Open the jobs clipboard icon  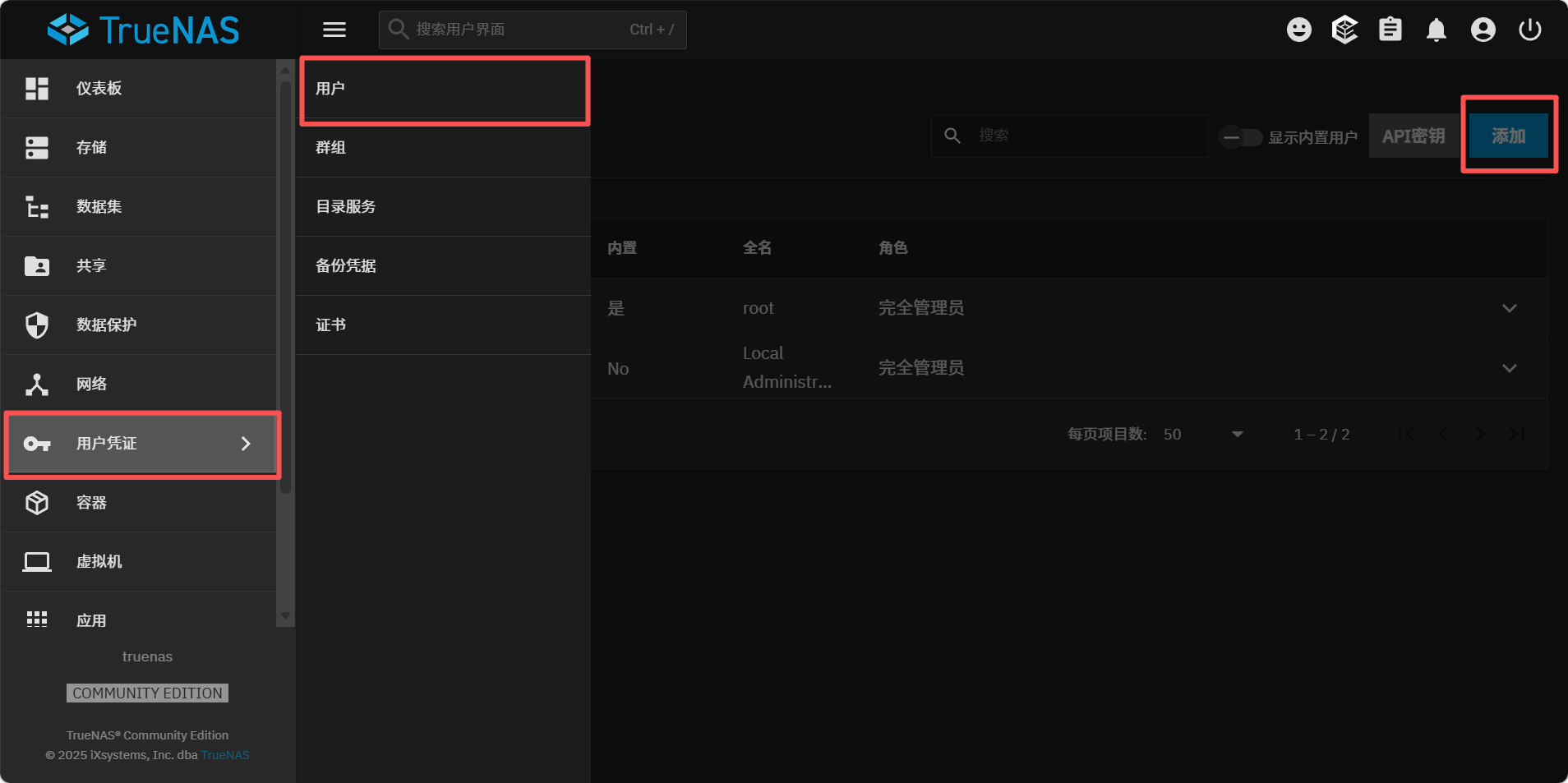[1390, 30]
